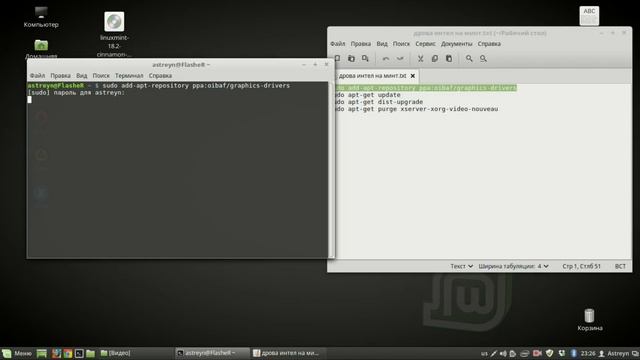Open the Сервис menu in the text editor
The width and height of the screenshot is (640, 360).
click(x=425, y=44)
